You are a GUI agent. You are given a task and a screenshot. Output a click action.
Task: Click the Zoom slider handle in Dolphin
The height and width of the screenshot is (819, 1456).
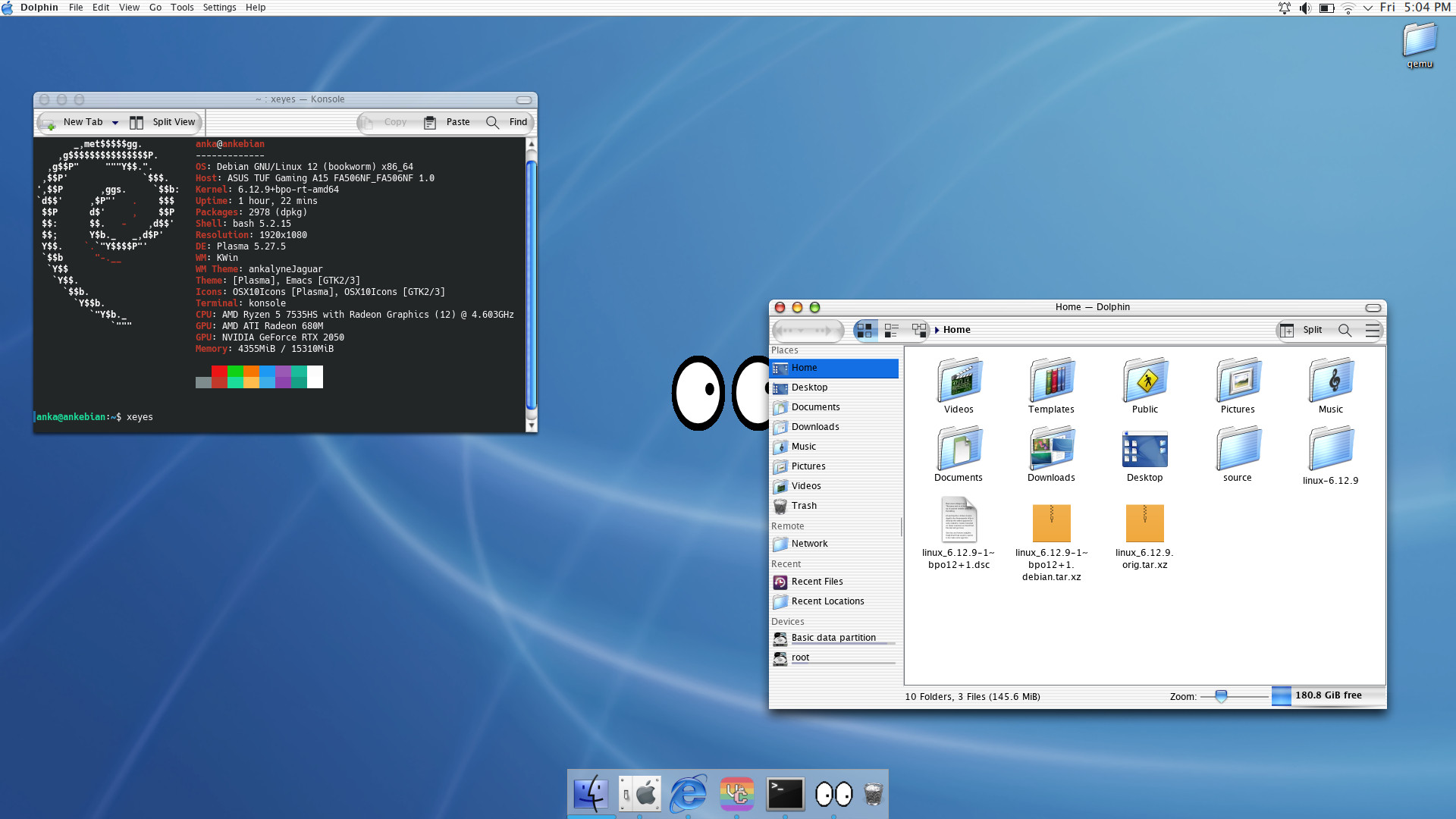tap(1221, 696)
